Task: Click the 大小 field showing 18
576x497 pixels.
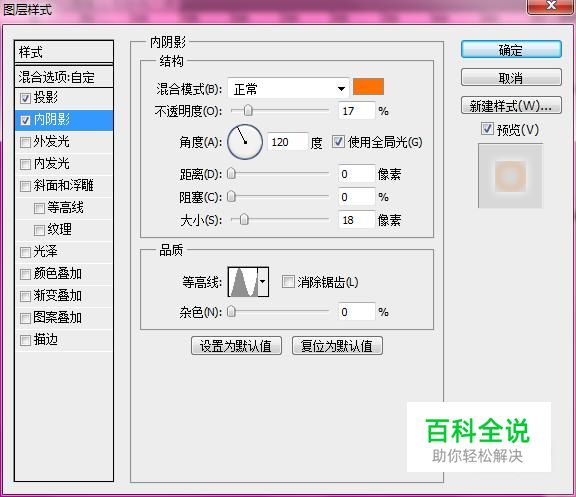Action: [x=357, y=220]
